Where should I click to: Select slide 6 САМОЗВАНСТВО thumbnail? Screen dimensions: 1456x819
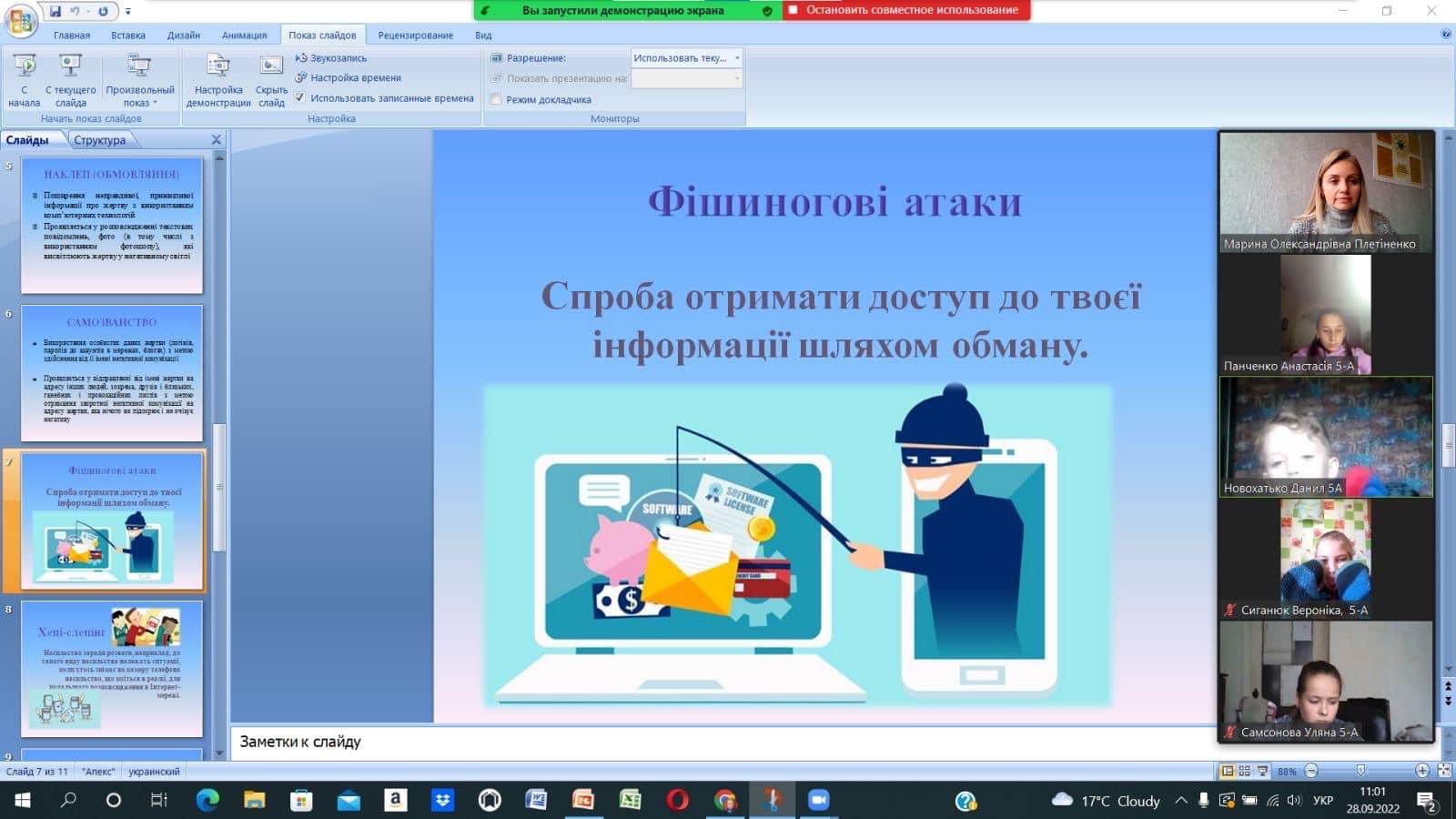click(x=112, y=373)
